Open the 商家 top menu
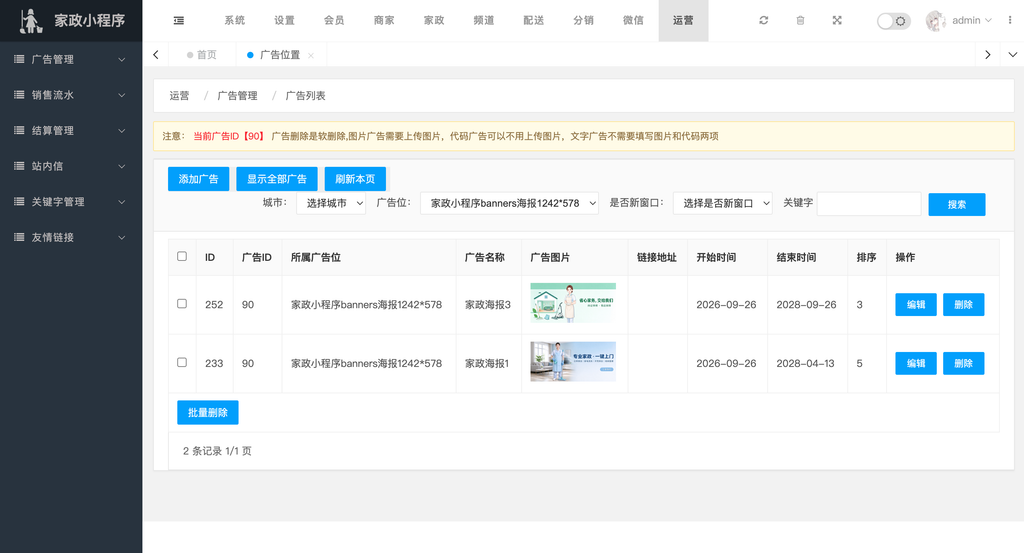 click(x=384, y=21)
